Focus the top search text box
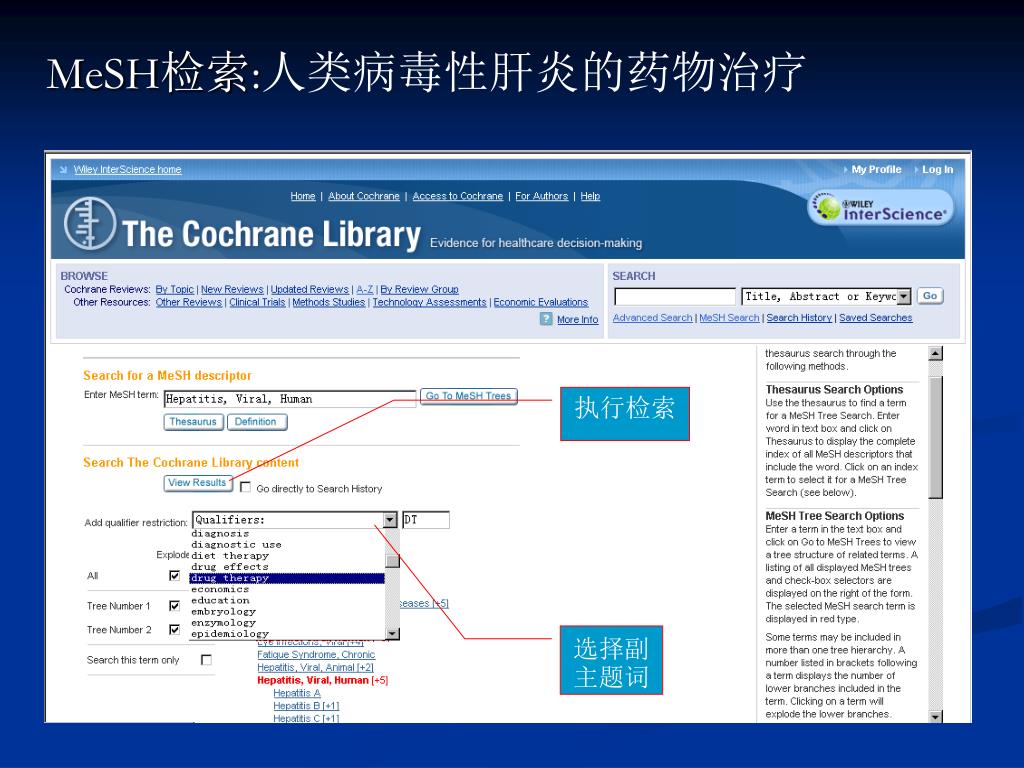This screenshot has width=1024, height=768. pos(675,296)
